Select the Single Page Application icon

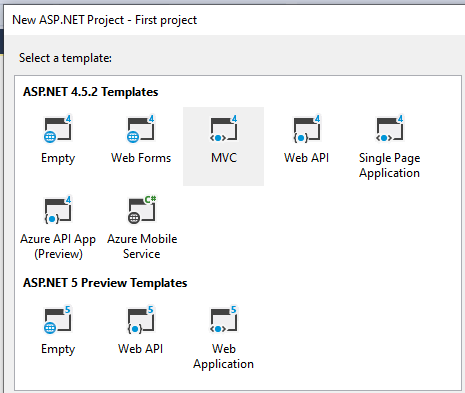[x=390, y=129]
